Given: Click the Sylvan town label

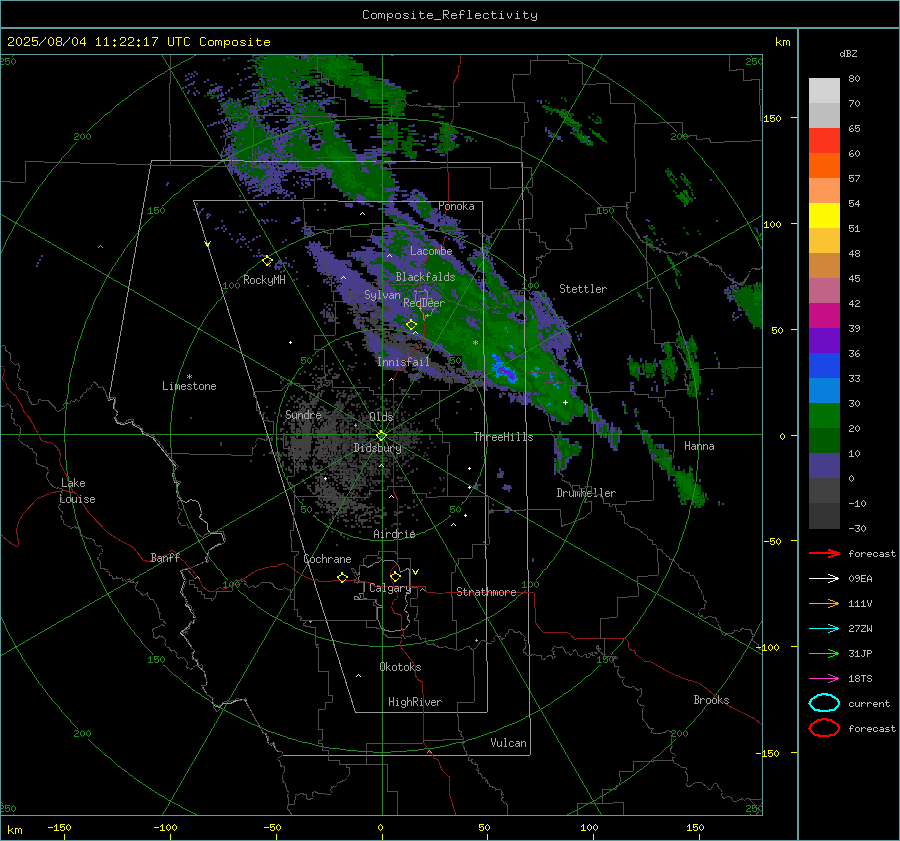Looking at the screenshot, I should point(382,295).
